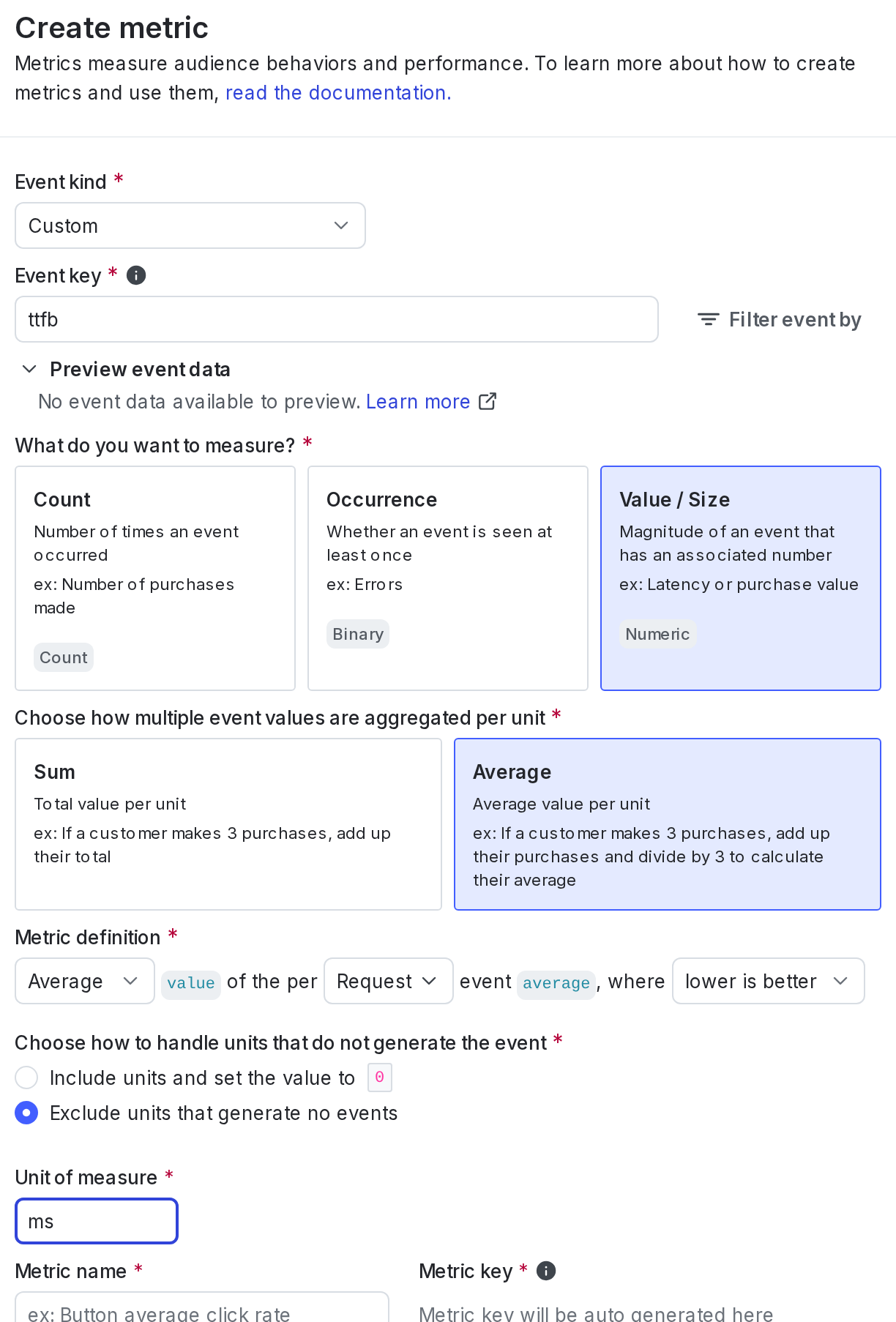The image size is (896, 1322).
Task: Open the Event kind dropdown showing Custom
Action: tap(190, 225)
